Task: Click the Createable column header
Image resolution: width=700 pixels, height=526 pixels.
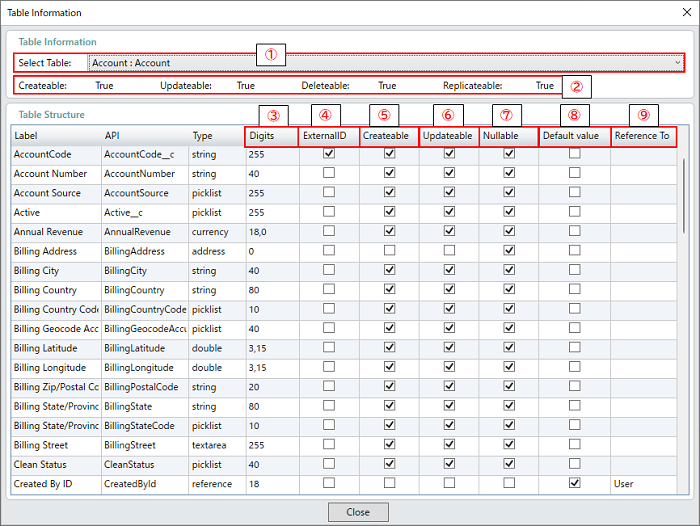Action: 389,136
